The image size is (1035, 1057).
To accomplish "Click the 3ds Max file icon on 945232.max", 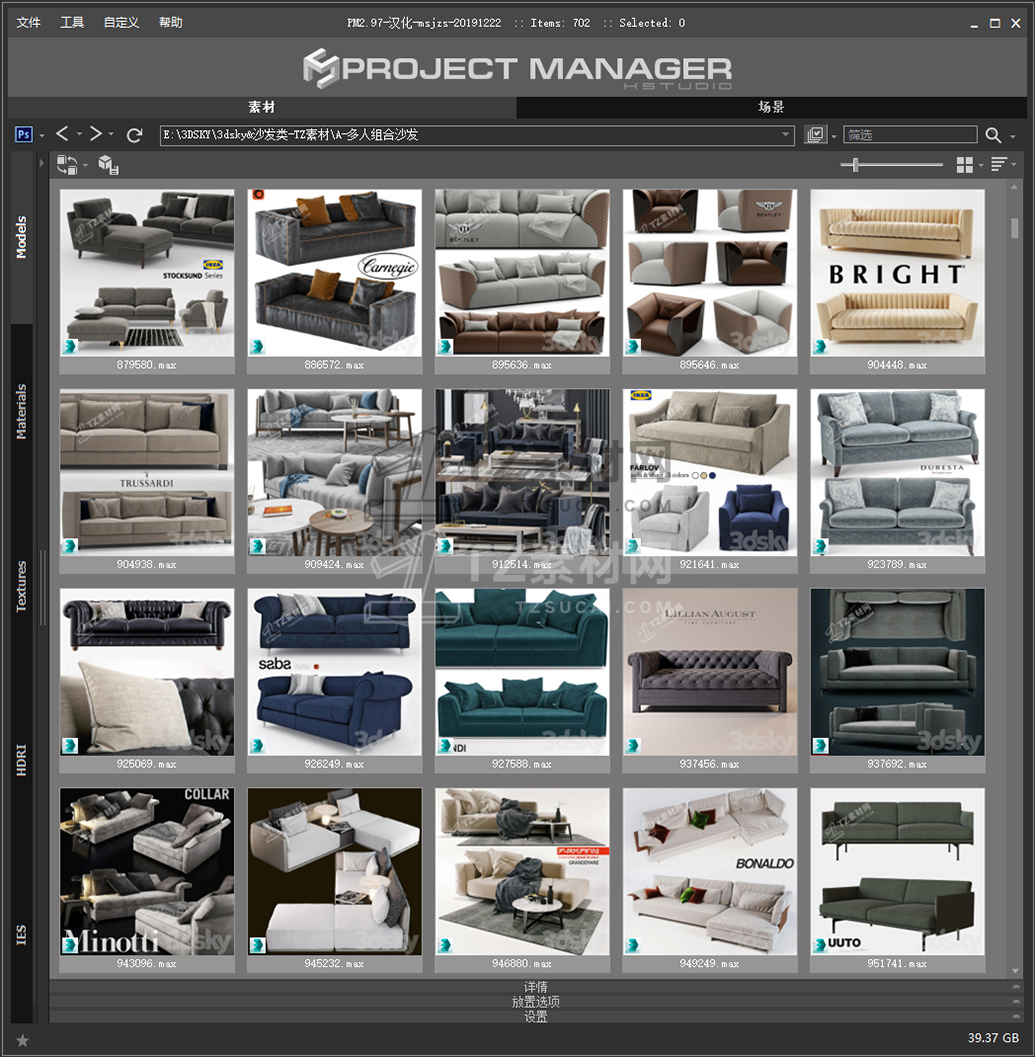I will [x=258, y=945].
